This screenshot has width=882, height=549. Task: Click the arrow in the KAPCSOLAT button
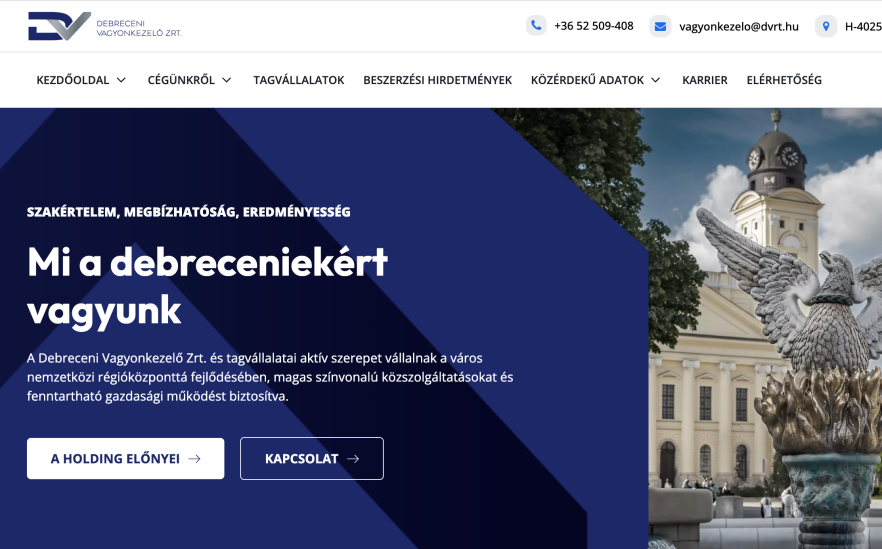point(353,459)
